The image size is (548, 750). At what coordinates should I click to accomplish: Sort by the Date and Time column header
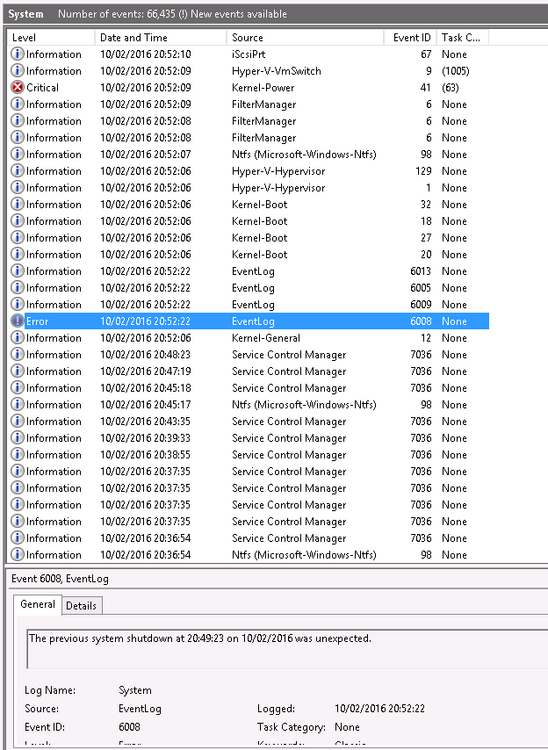160,37
